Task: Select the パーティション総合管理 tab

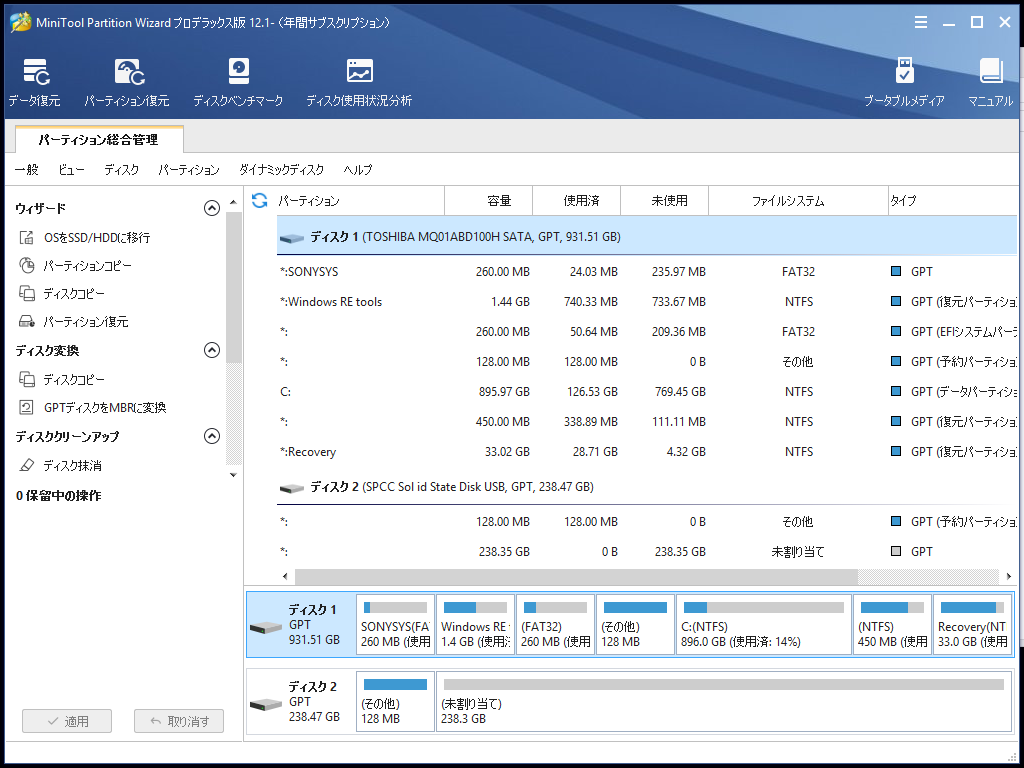Action: coord(99,140)
